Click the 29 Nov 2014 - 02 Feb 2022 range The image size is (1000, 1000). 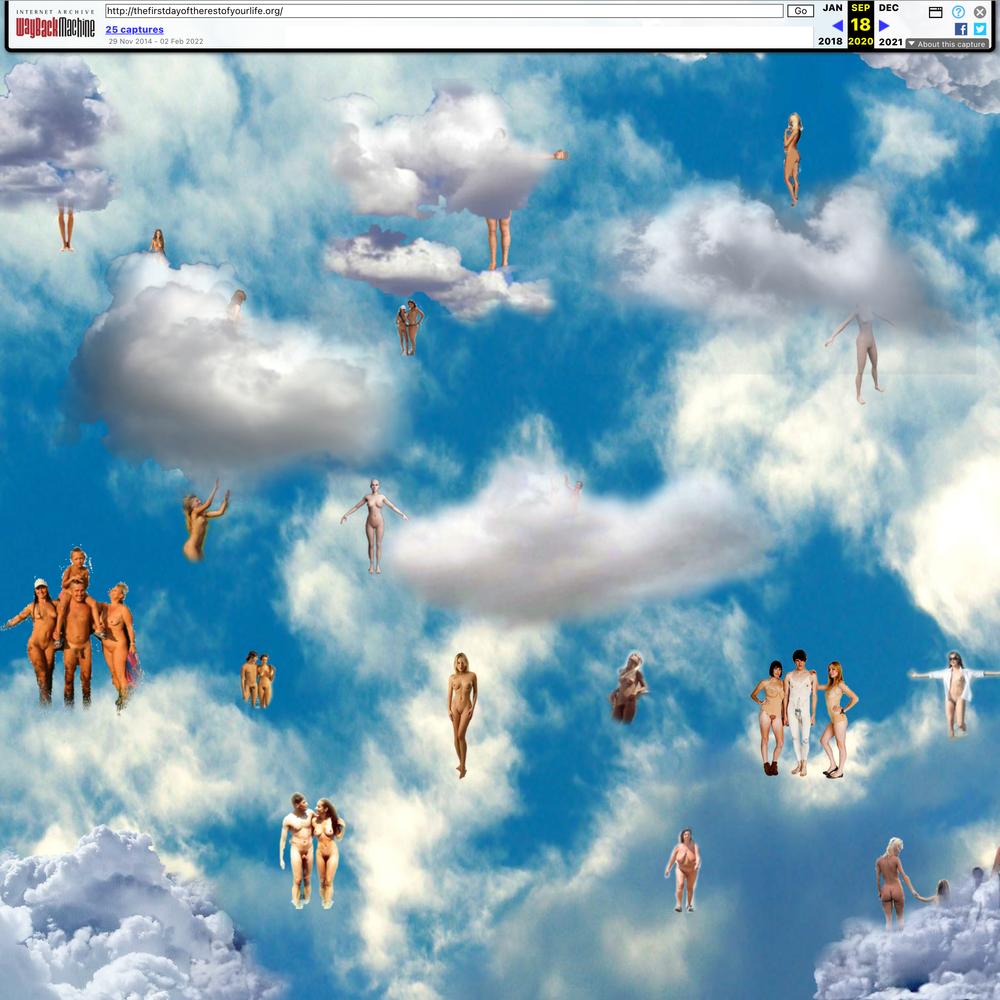click(156, 41)
